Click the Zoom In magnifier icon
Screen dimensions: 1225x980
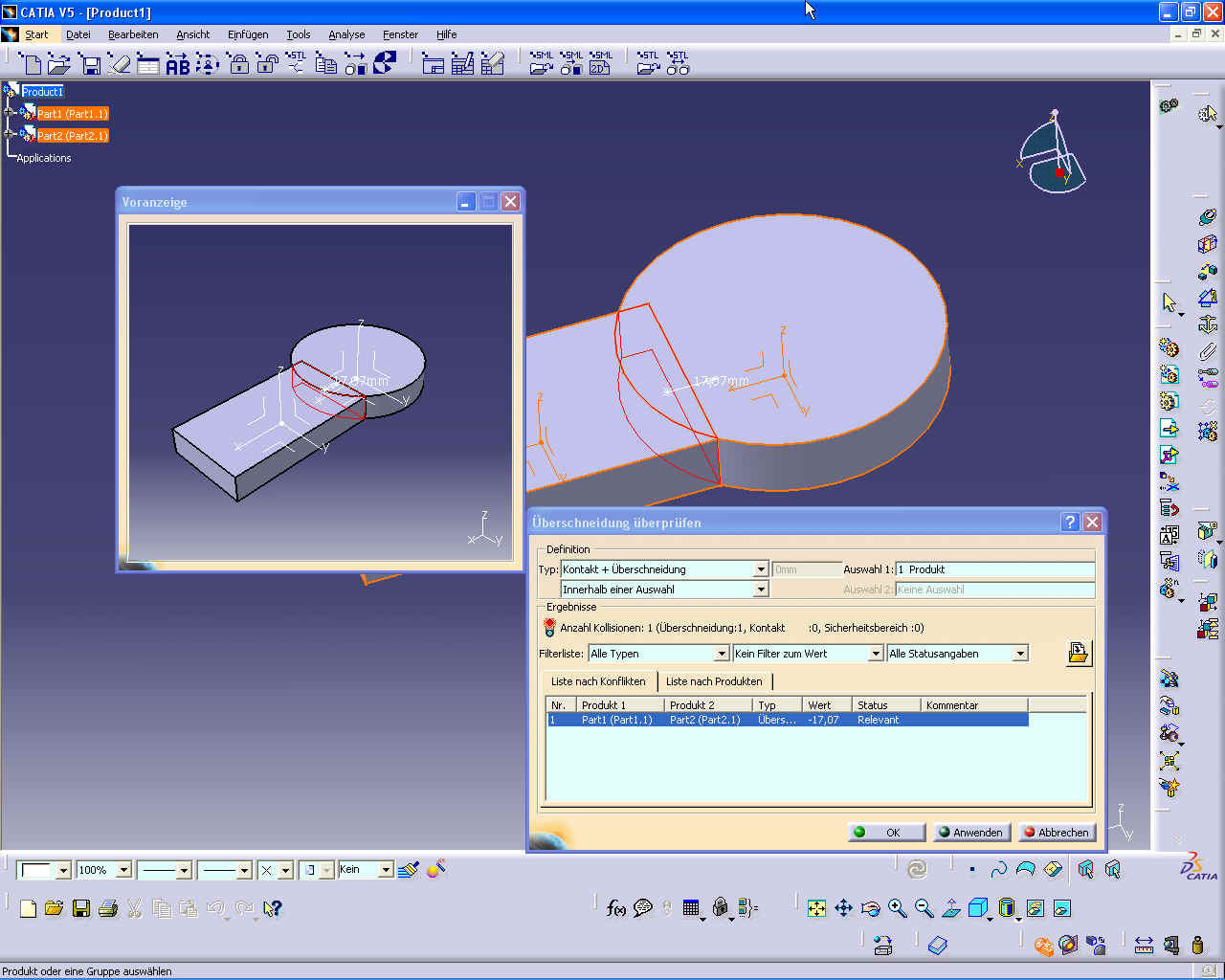pyautogui.click(x=897, y=908)
